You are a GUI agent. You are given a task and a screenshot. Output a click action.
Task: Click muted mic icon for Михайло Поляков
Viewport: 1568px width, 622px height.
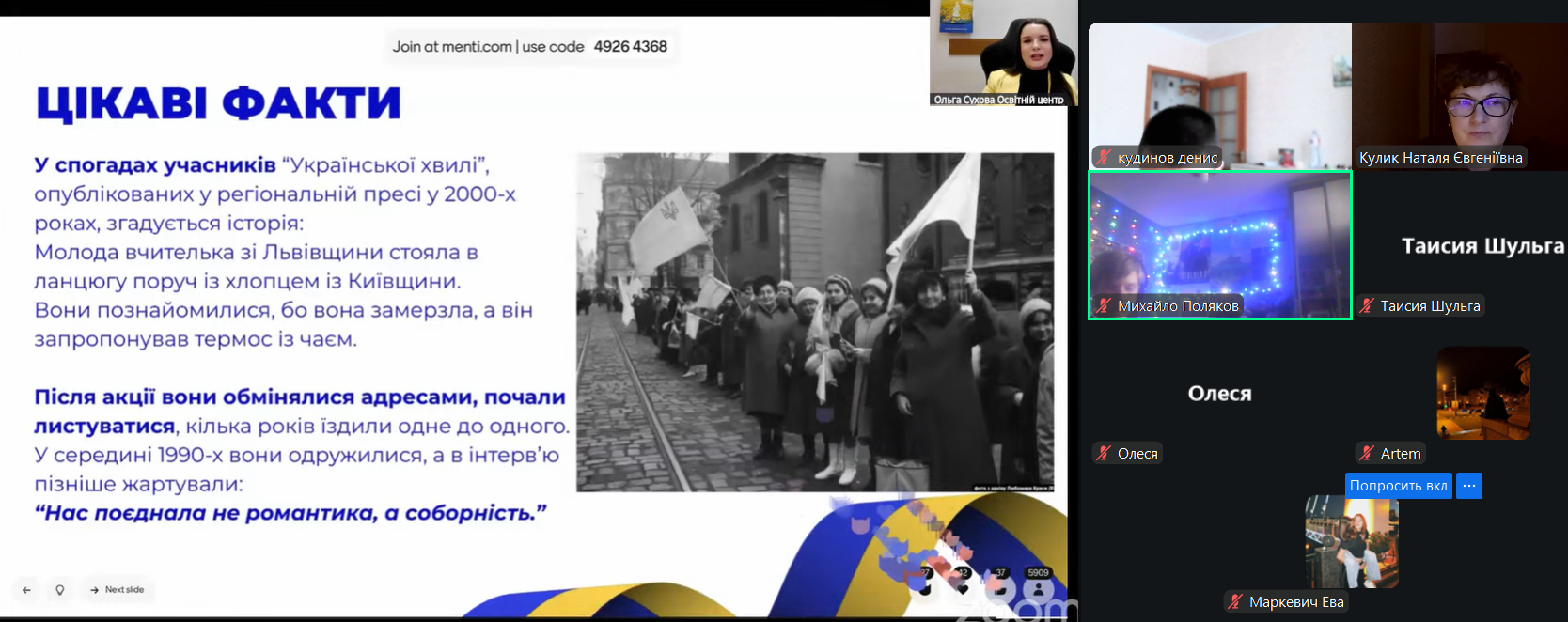click(x=1104, y=306)
